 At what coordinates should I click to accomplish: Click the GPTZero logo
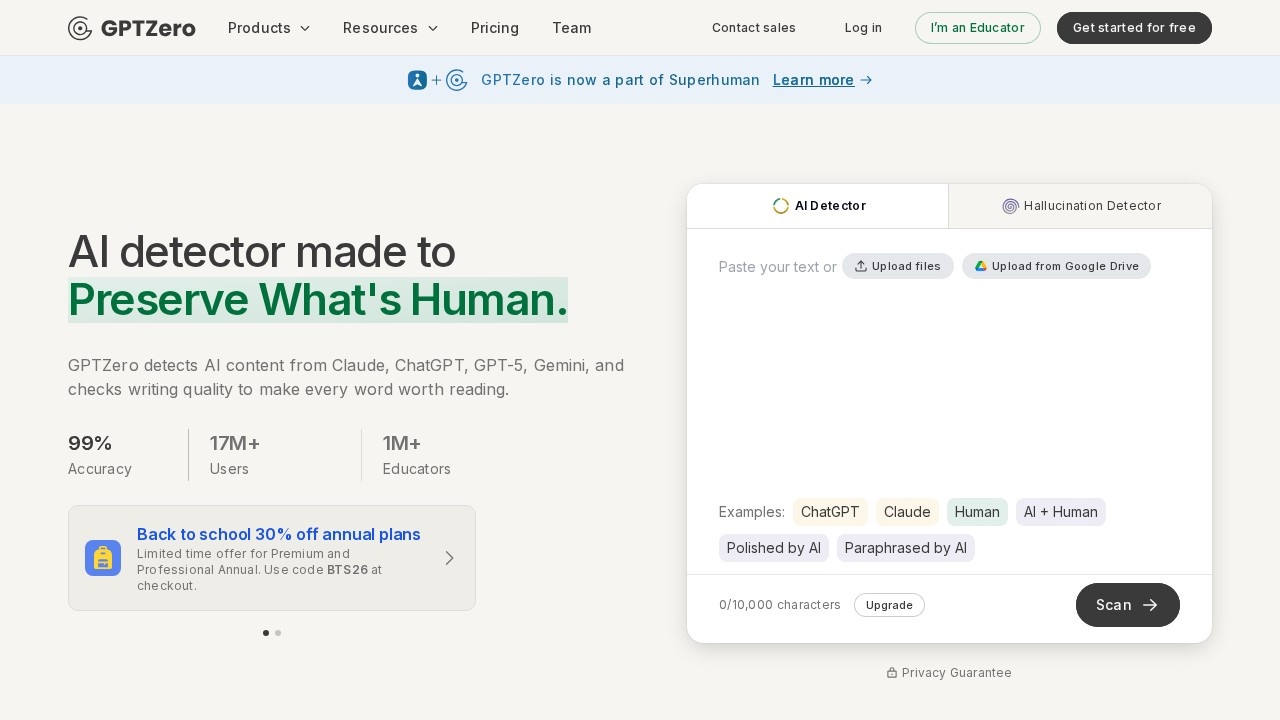coord(131,28)
